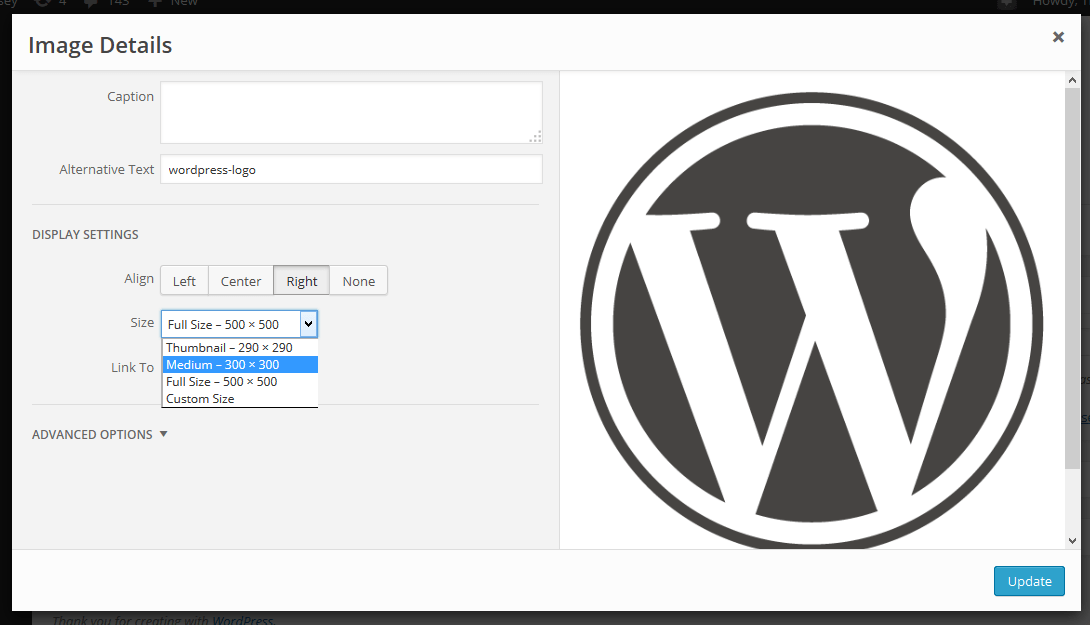Click the preview vertical scrollbar thumb
The image size is (1090, 625).
pyautogui.click(x=1072, y=278)
